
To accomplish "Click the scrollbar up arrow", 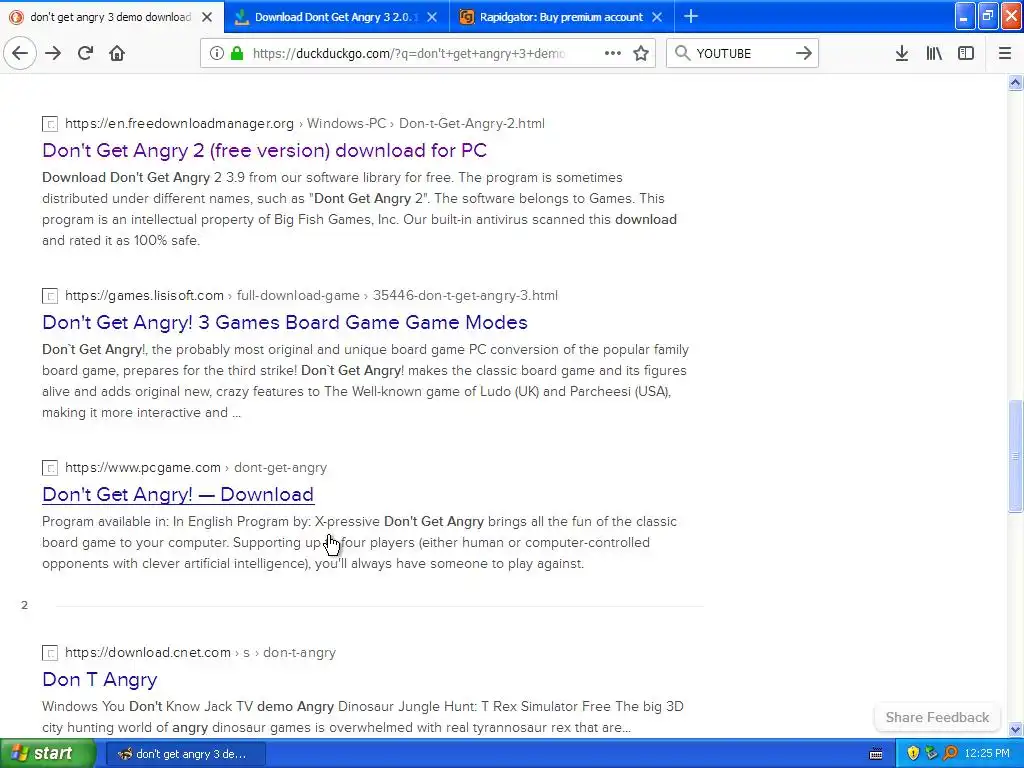I will pos(1015,82).
